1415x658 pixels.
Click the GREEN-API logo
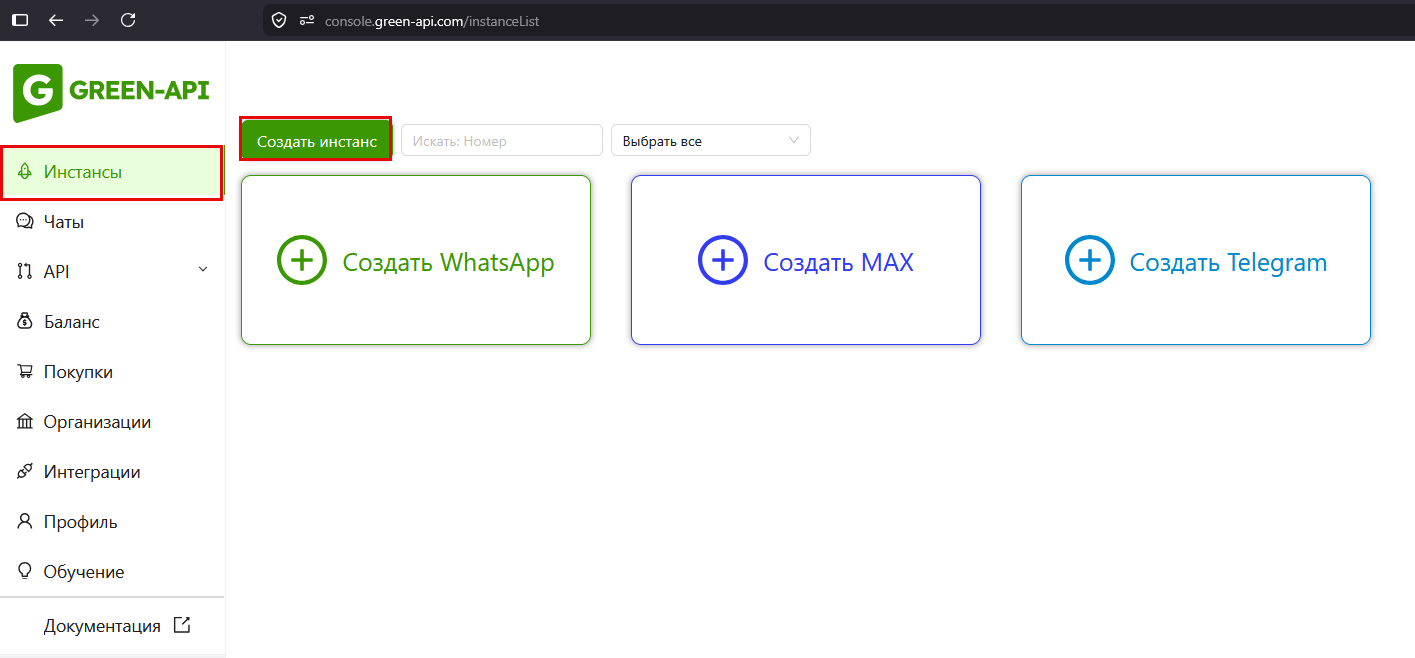tap(111, 92)
